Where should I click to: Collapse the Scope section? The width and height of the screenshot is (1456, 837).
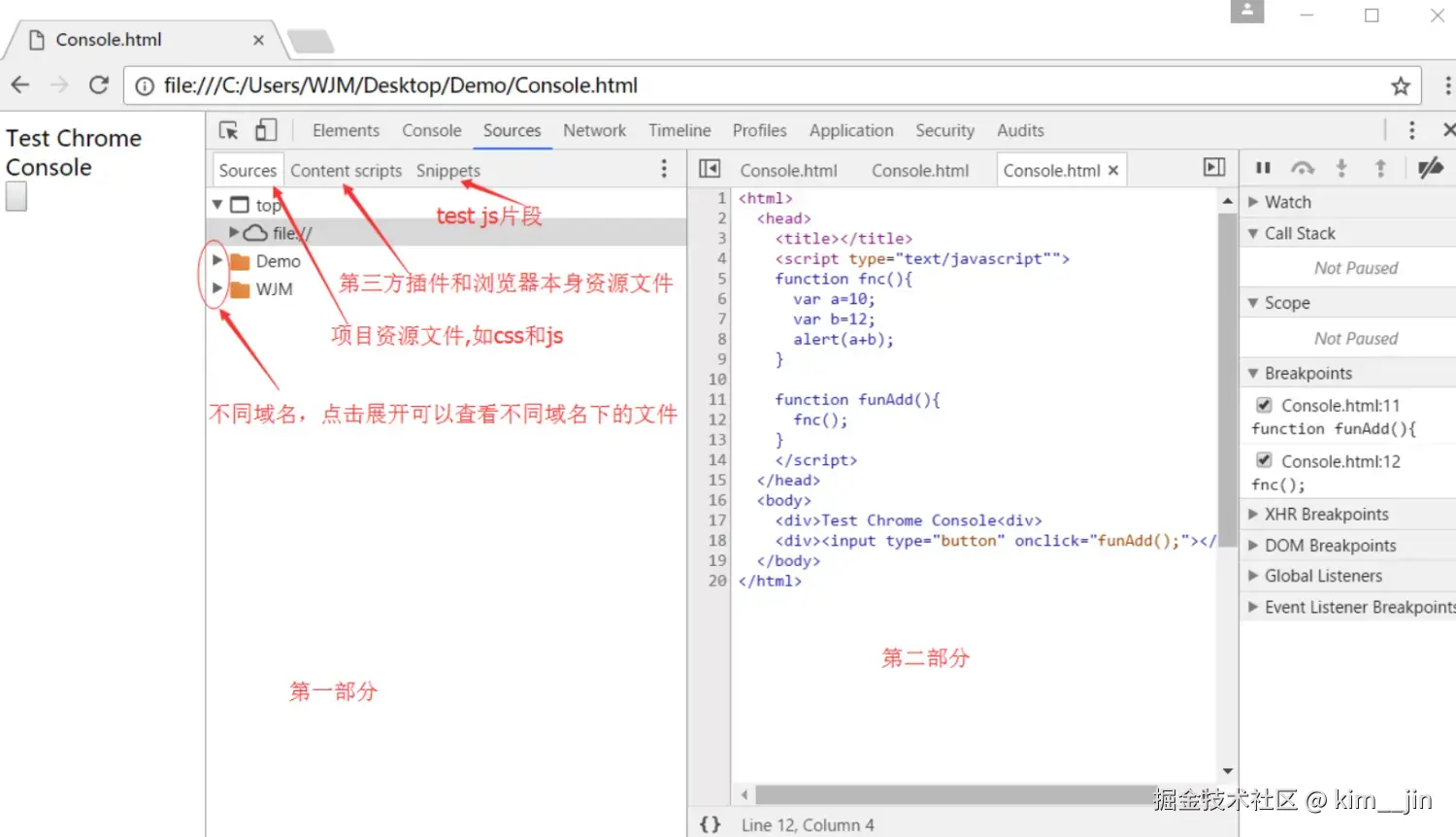pos(1252,303)
